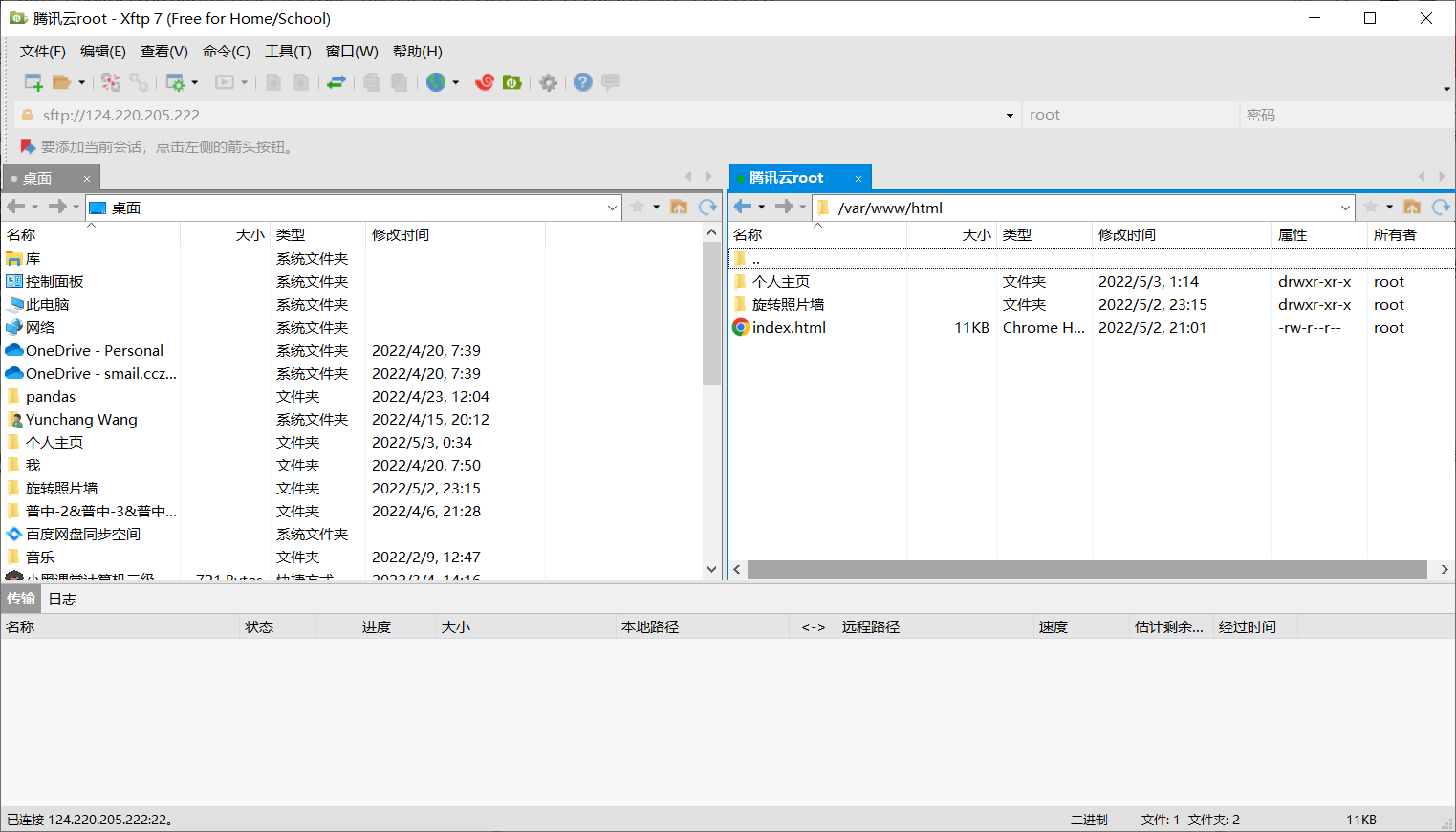Open the remote favorites star dropdown
The image size is (1456, 832).
point(1389,207)
